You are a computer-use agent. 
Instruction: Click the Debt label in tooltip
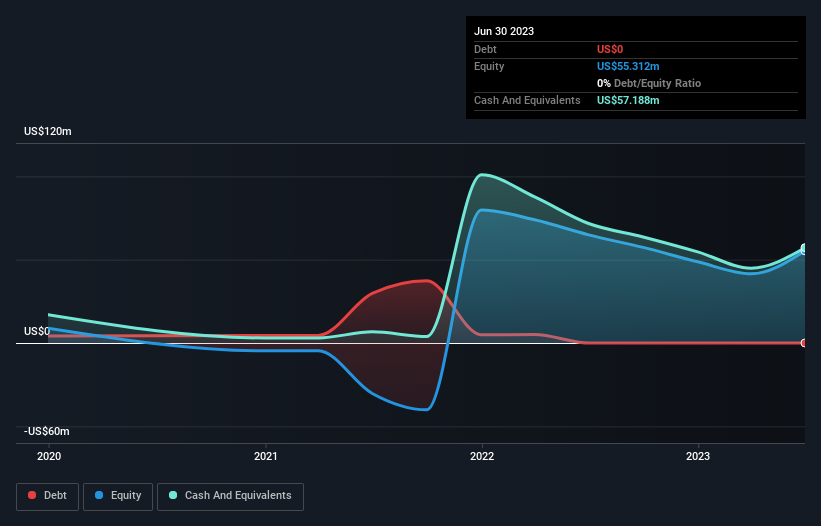pos(485,49)
